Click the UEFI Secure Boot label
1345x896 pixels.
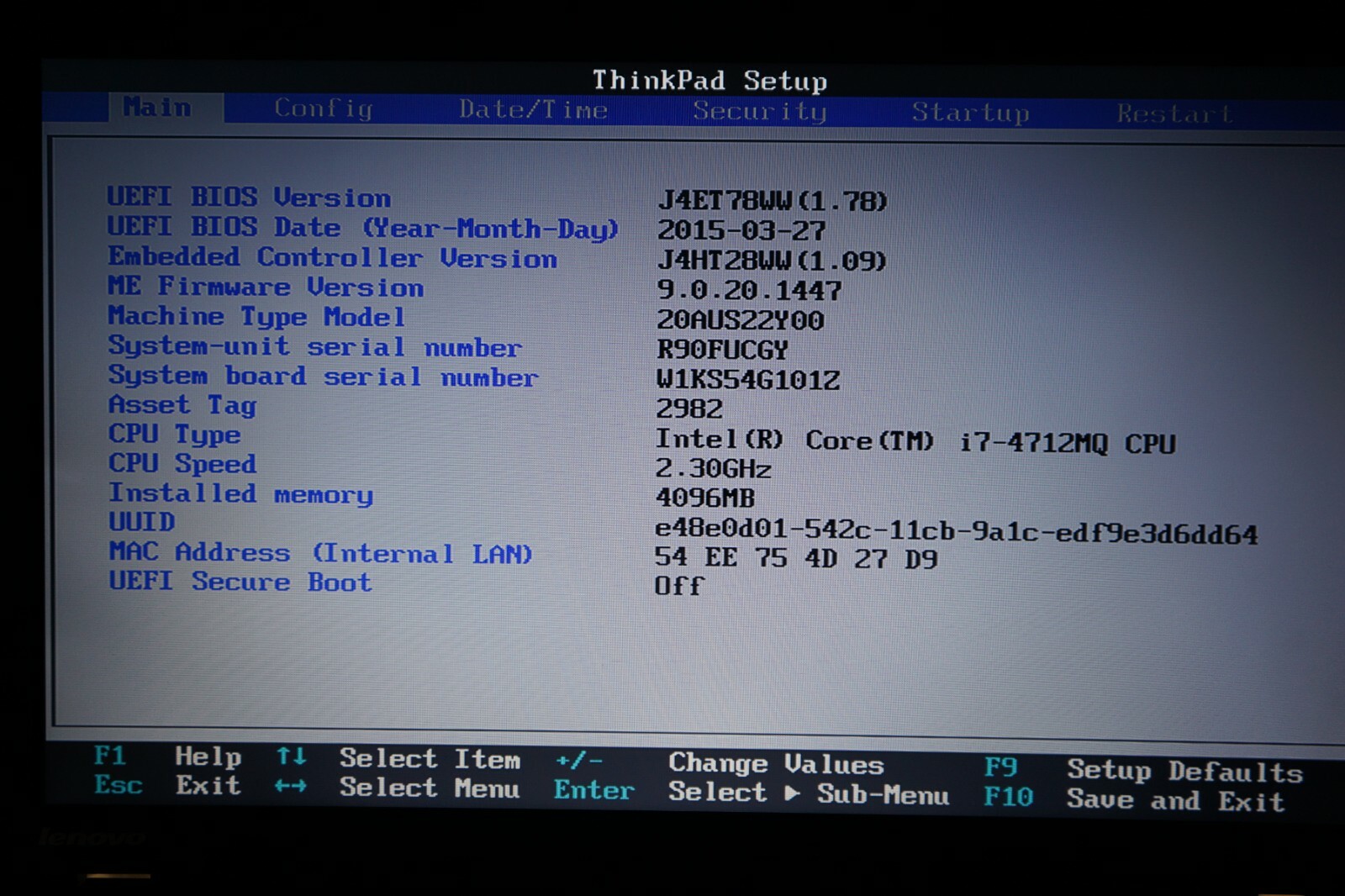click(x=240, y=582)
